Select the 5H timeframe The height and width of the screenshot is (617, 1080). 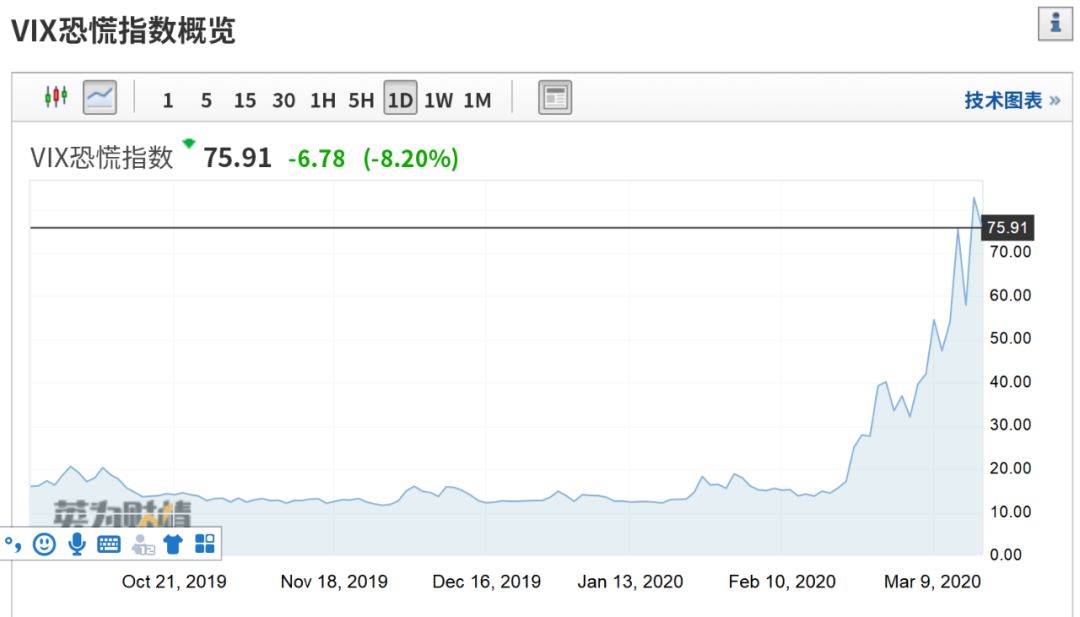click(361, 101)
